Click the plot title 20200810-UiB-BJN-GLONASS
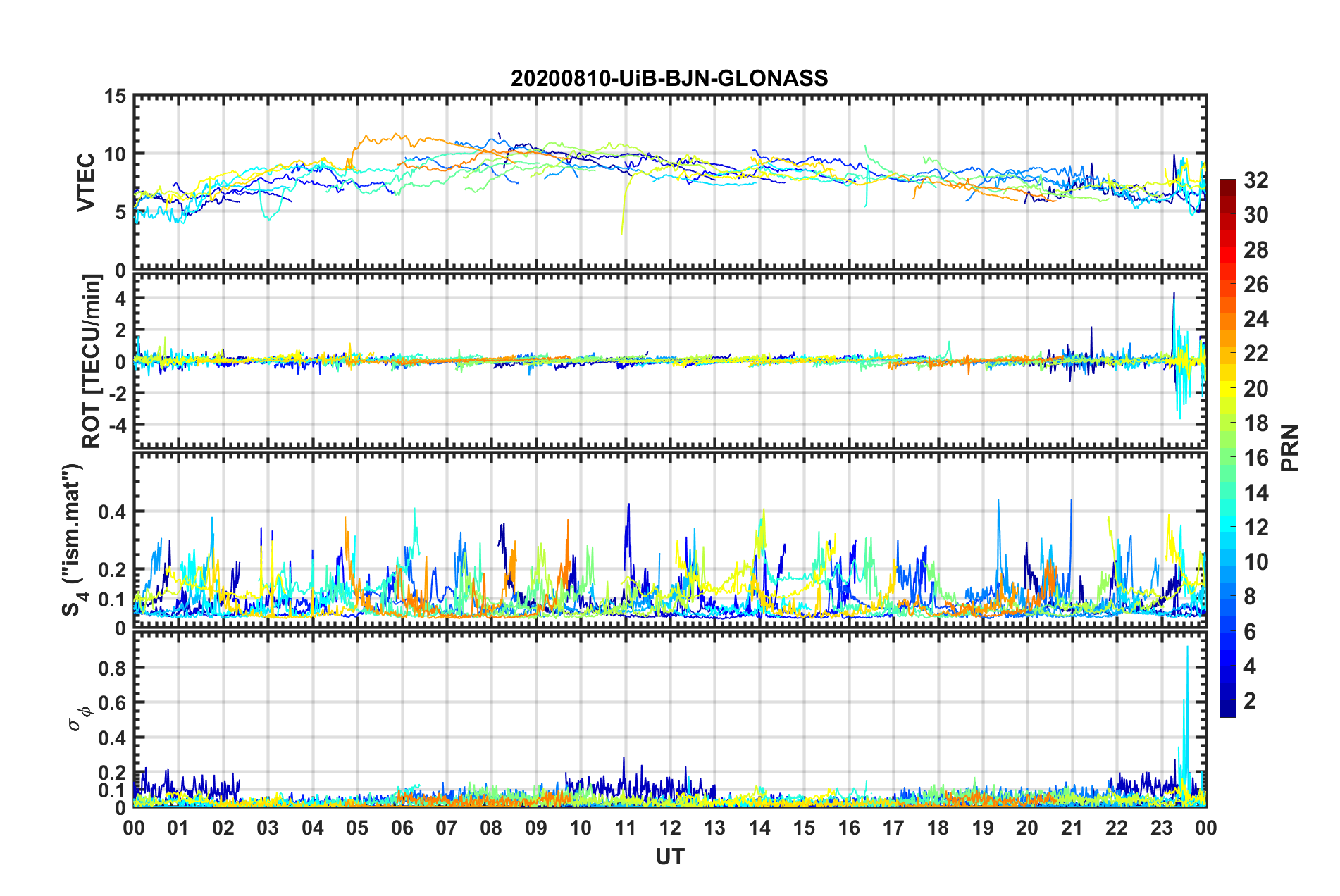The image size is (1340, 896). (669, 78)
